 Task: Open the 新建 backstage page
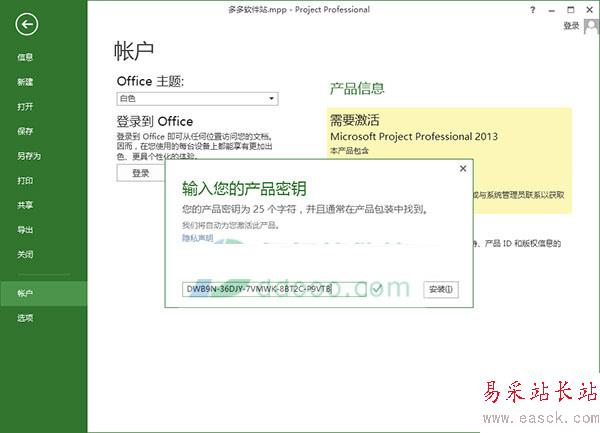25,82
